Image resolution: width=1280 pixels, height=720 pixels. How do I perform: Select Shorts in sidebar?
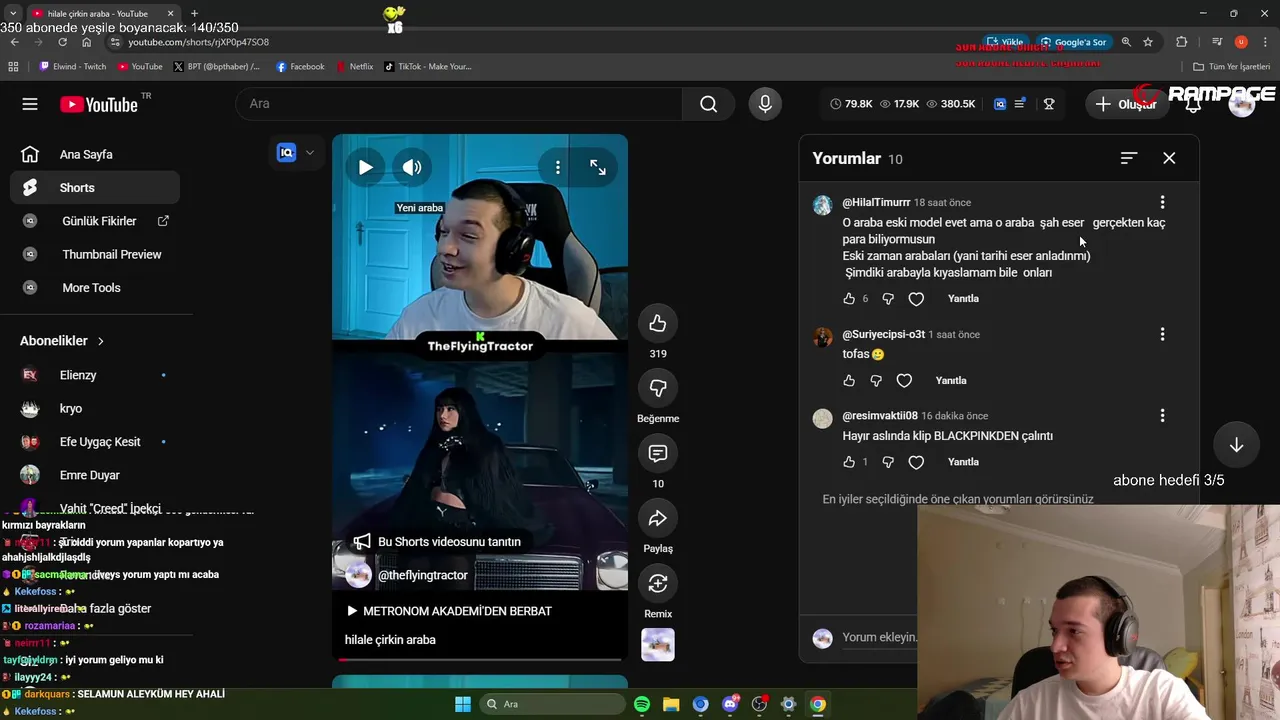point(95,188)
